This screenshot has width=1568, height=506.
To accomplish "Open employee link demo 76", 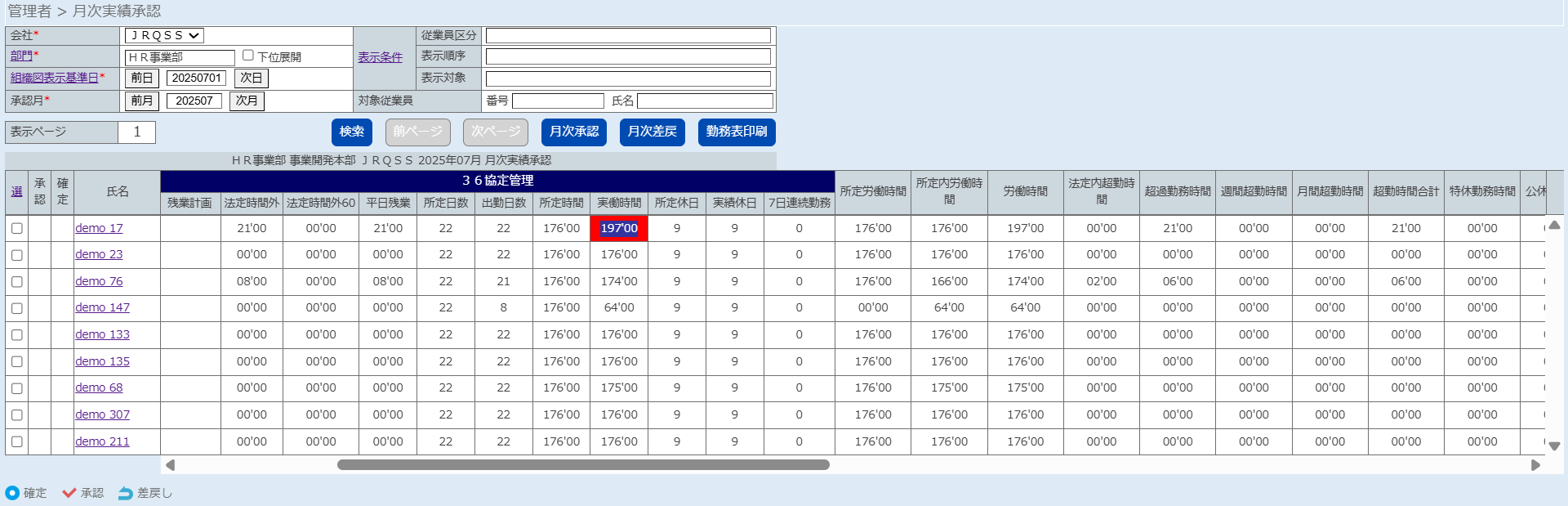I will 99,281.
